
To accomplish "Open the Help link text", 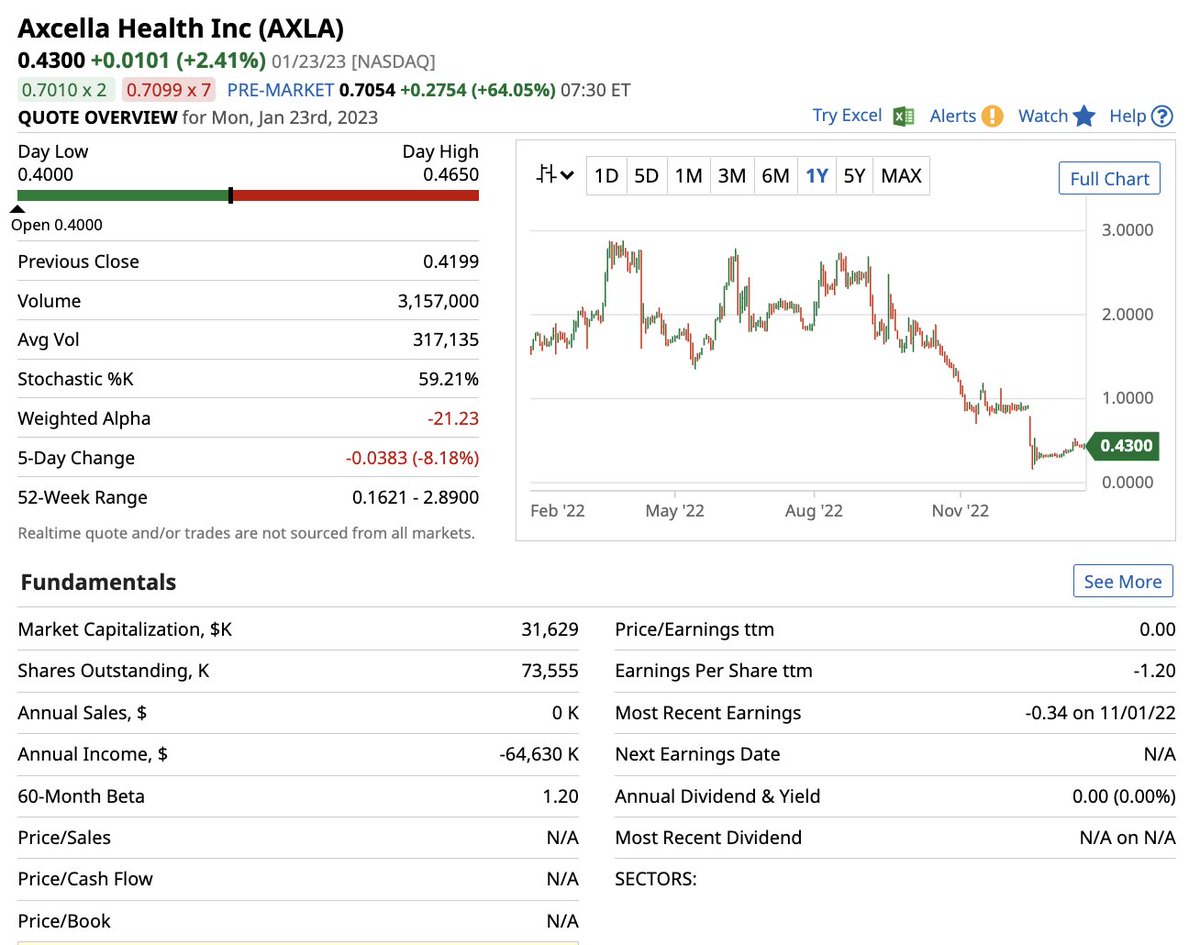I will (x=1127, y=116).
